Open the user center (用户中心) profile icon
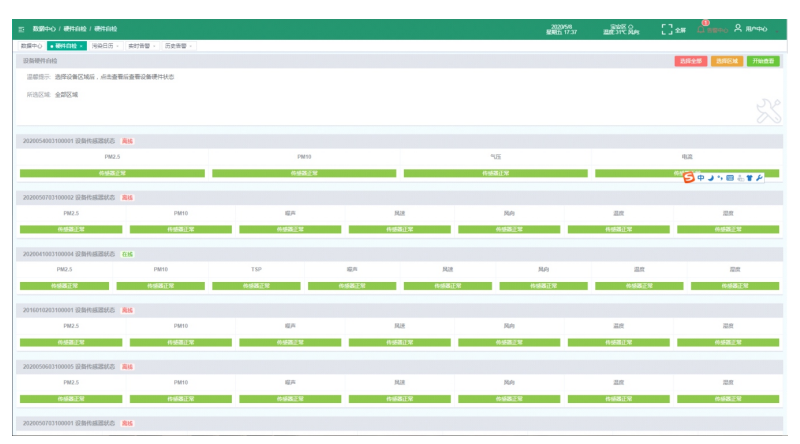The height and width of the screenshot is (444, 800). pyautogui.click(x=738, y=29)
